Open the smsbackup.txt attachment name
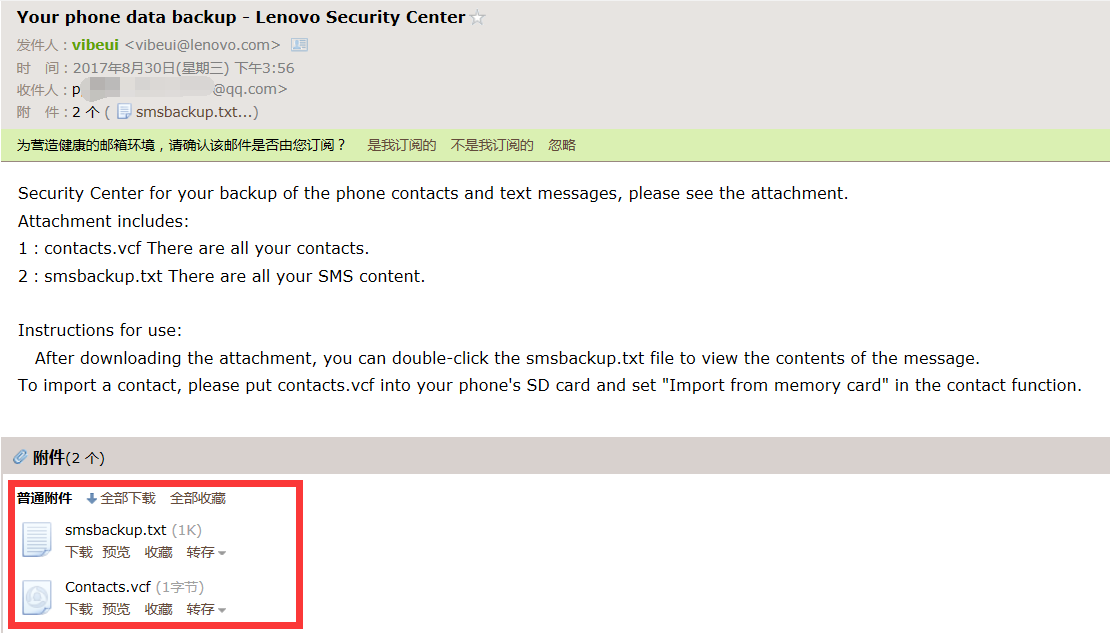The image size is (1110, 633). [115, 530]
